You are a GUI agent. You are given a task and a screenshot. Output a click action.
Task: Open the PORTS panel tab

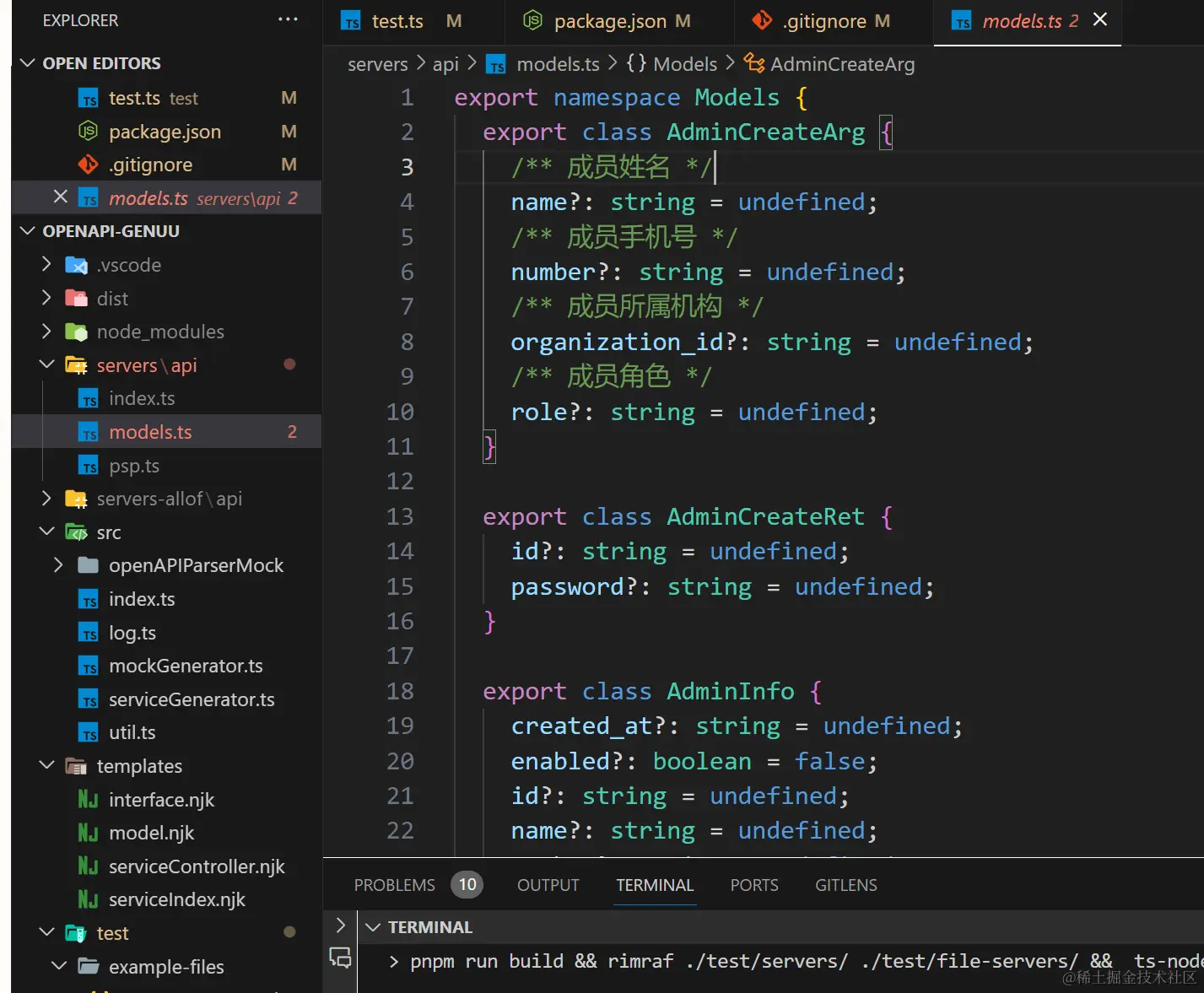(754, 885)
